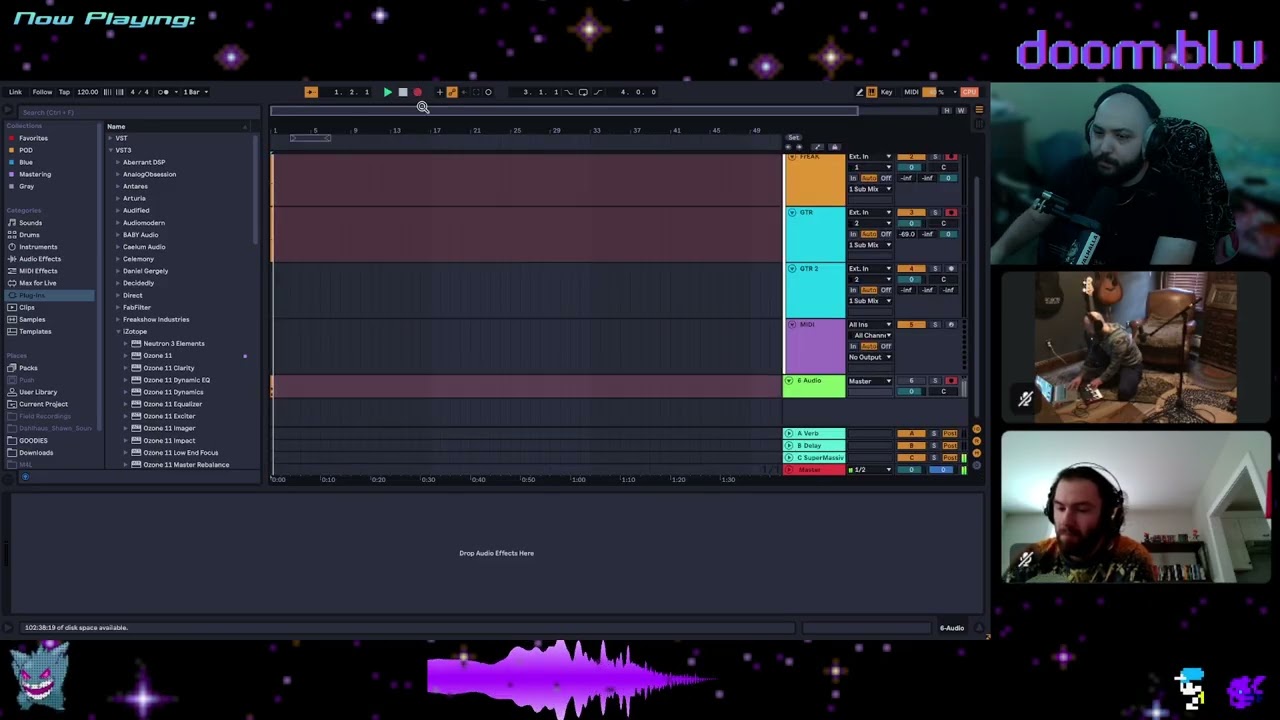1280x720 pixels.
Task: Arm the GTR 2 track for recording
Action: (x=951, y=269)
